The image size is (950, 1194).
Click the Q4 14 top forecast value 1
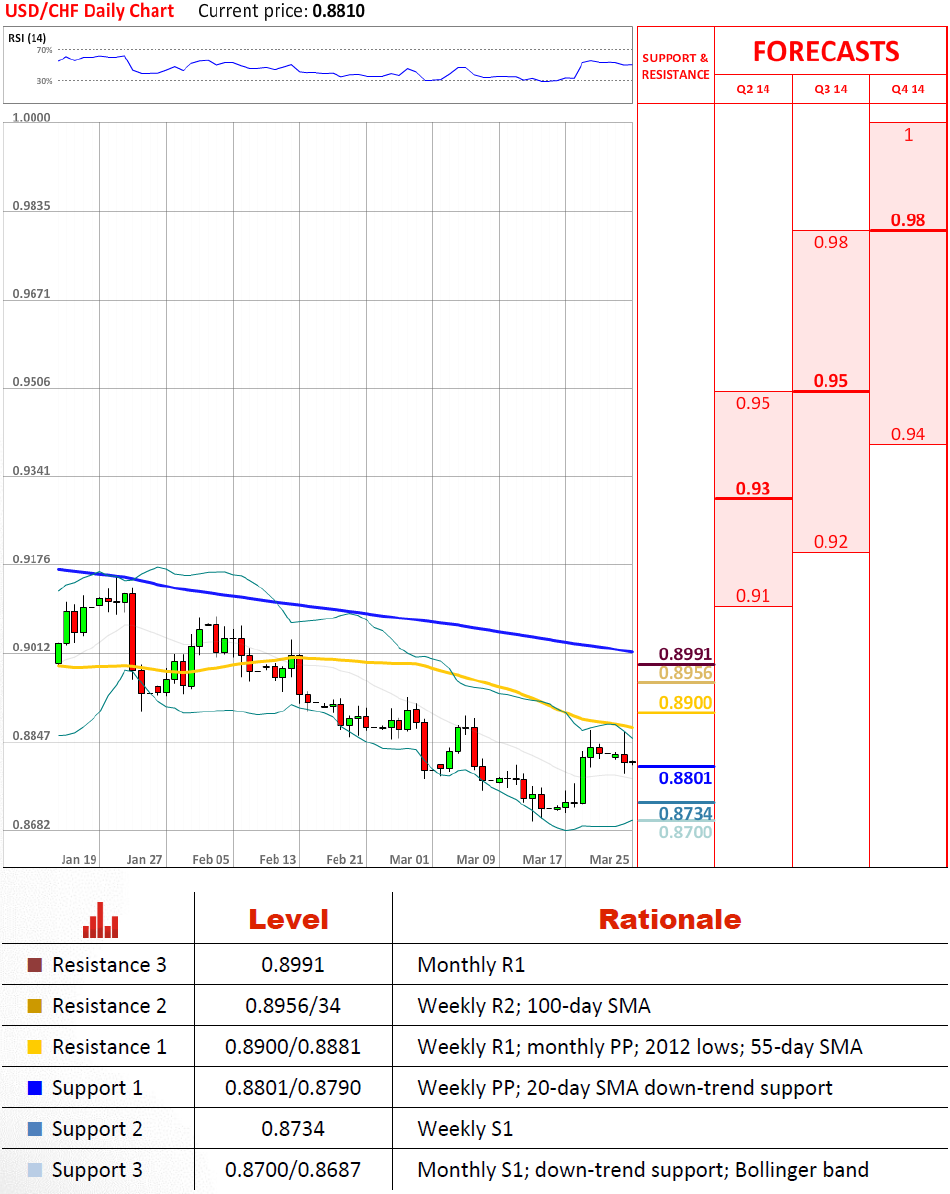coord(908,135)
